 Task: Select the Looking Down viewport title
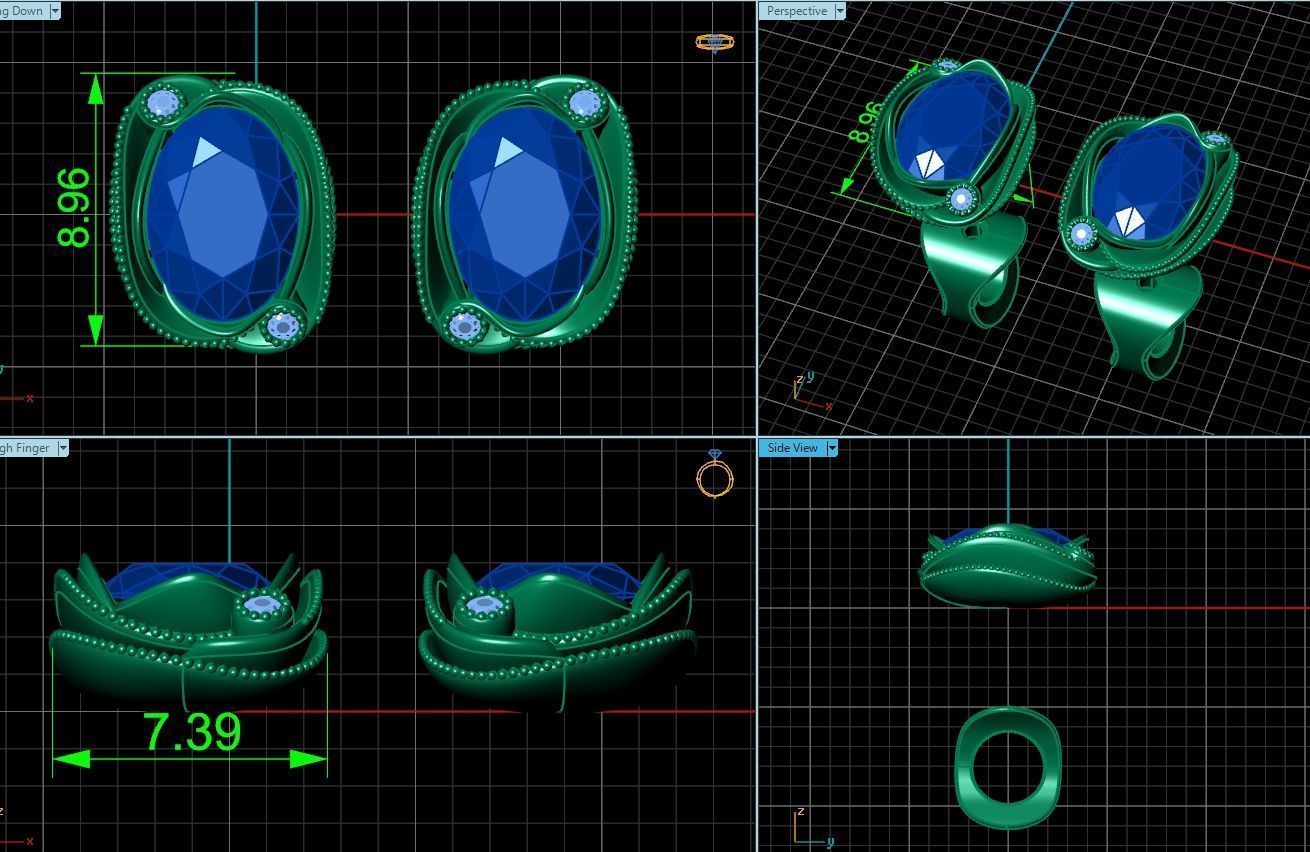click(22, 11)
